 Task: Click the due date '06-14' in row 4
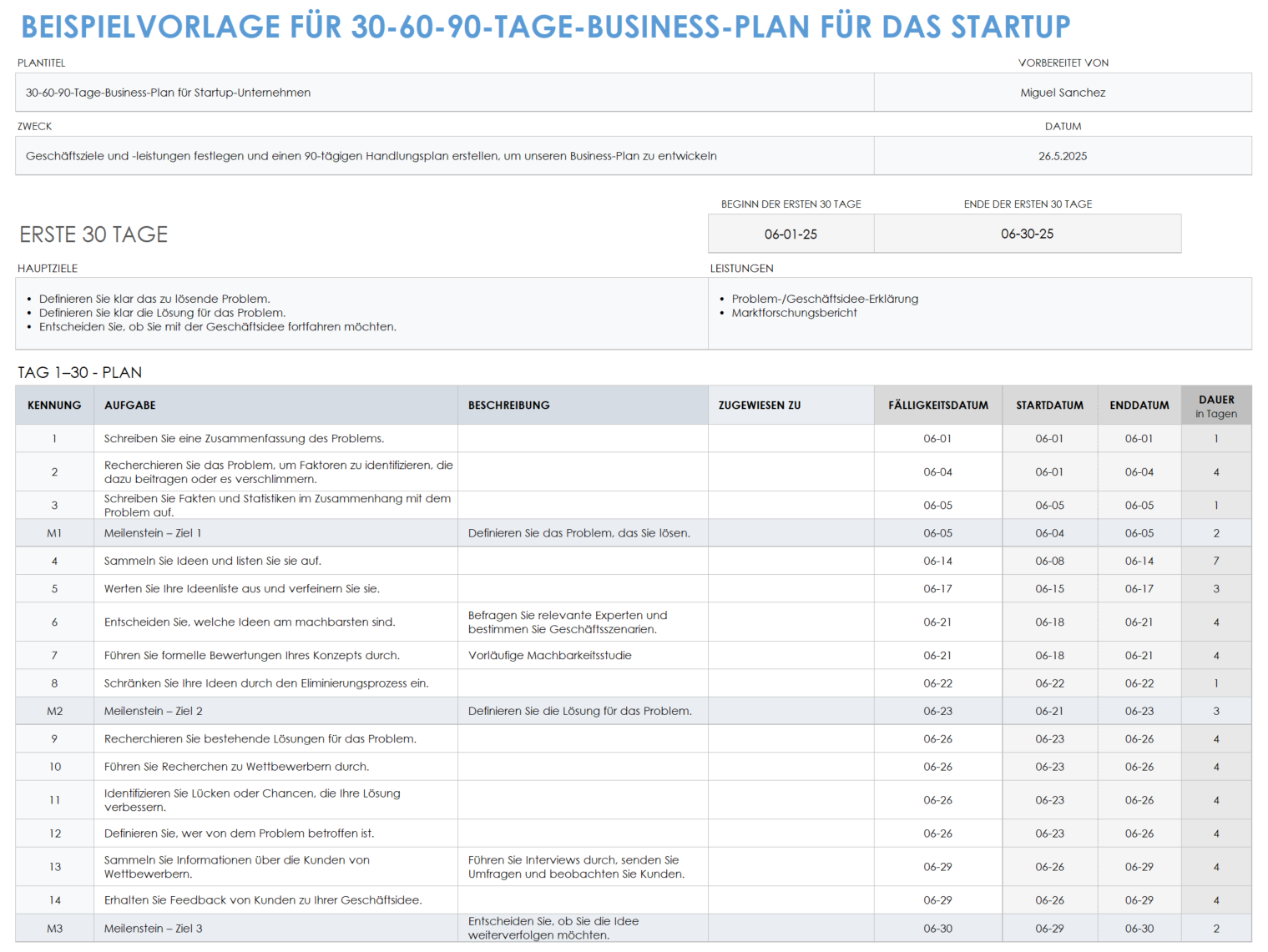[938, 561]
